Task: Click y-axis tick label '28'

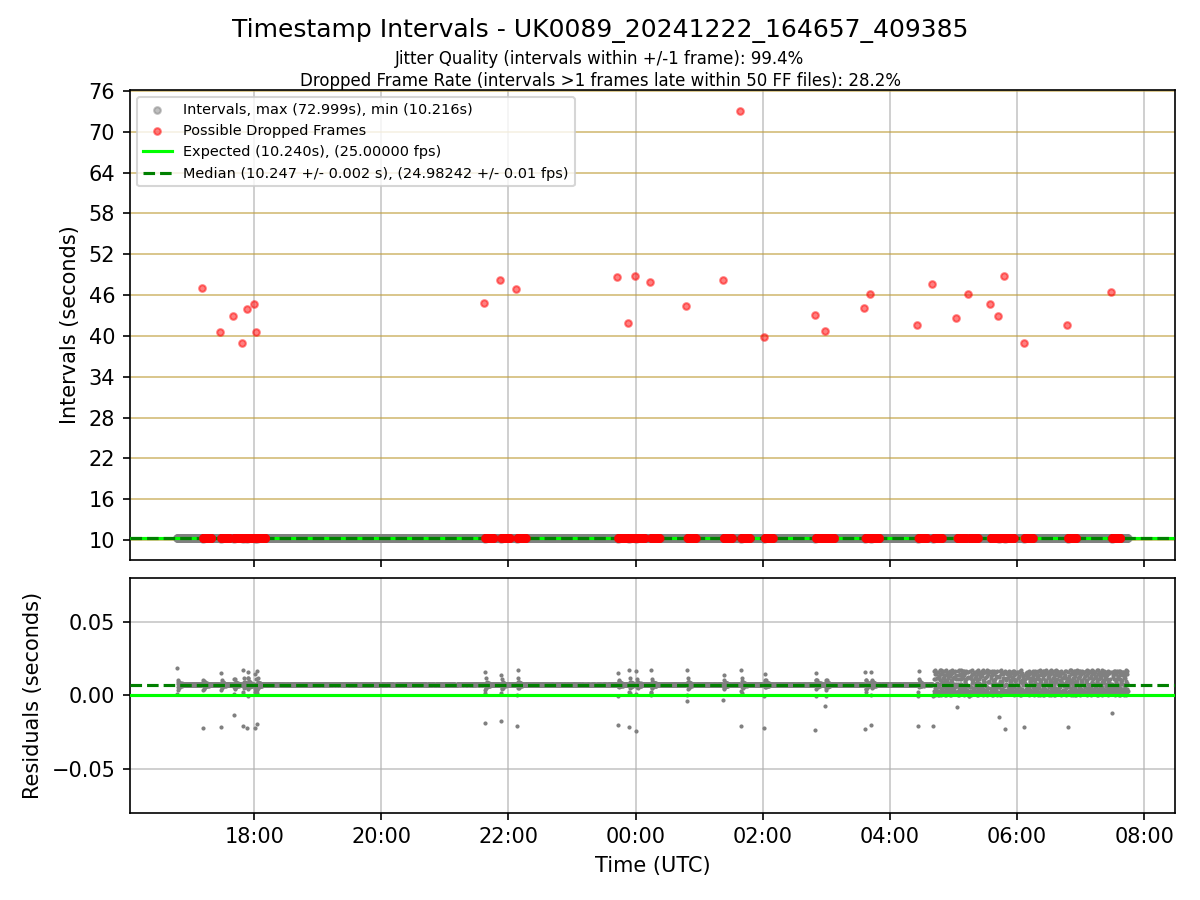Action: pyautogui.click(x=103, y=418)
